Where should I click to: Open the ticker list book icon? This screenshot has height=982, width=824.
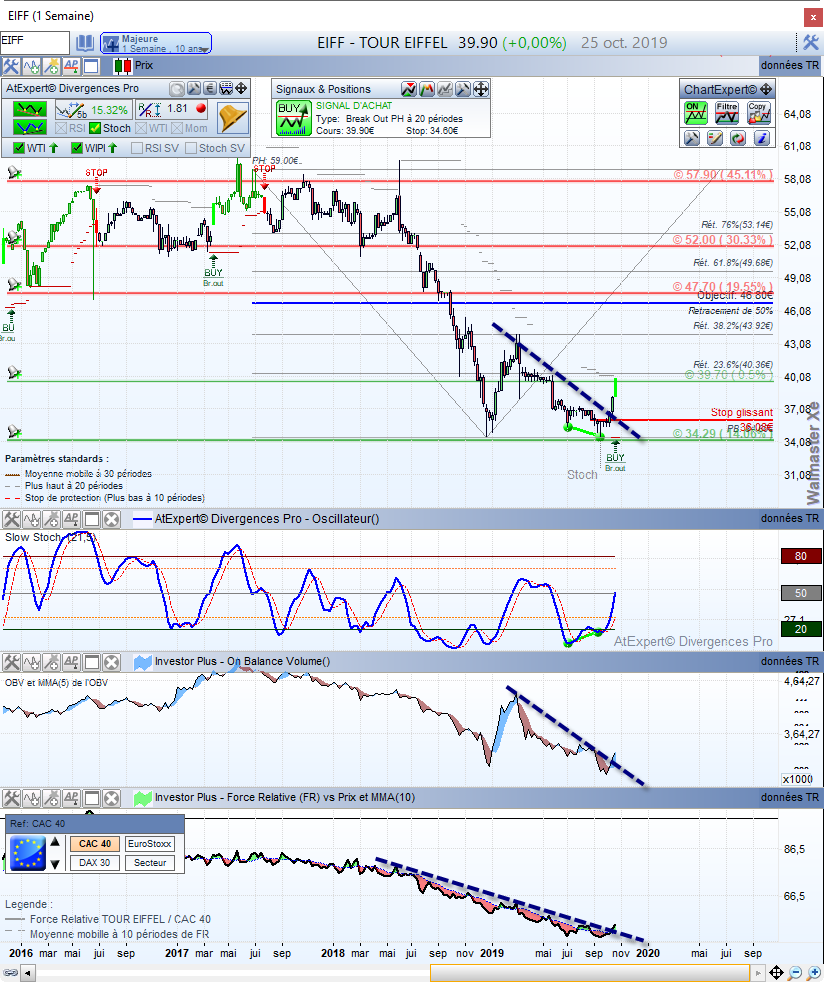85,43
